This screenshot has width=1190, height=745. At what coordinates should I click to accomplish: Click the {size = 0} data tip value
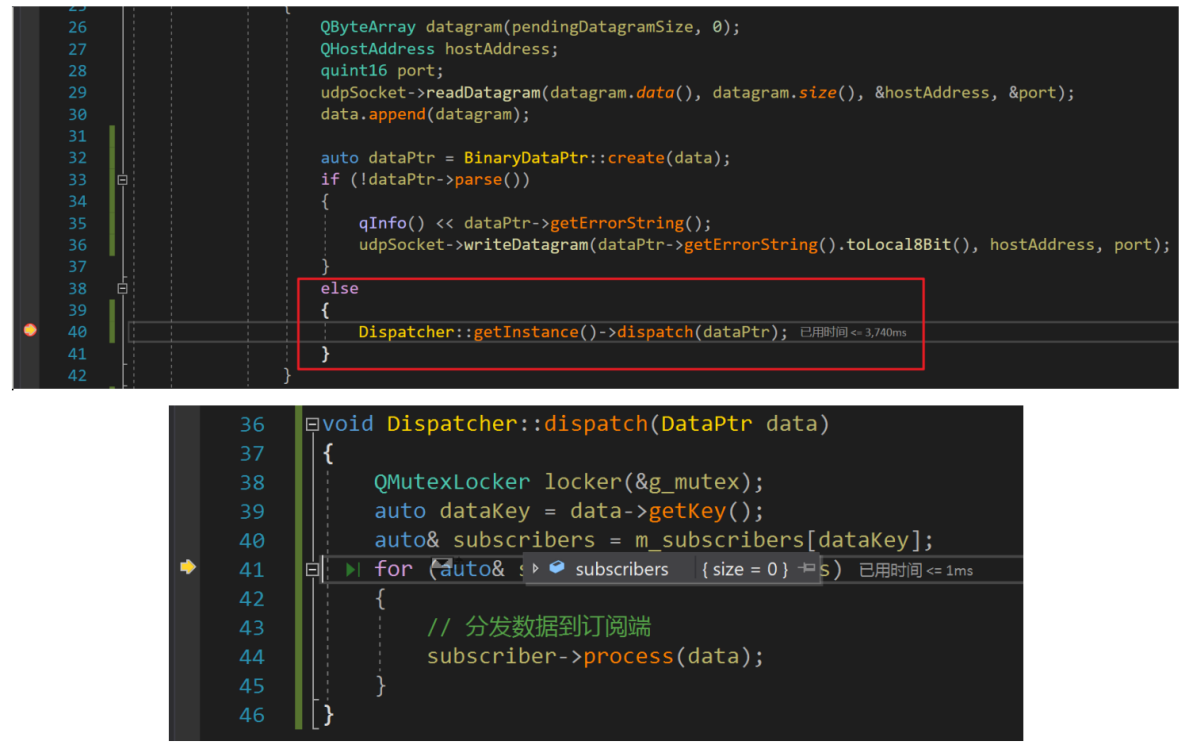click(x=744, y=569)
